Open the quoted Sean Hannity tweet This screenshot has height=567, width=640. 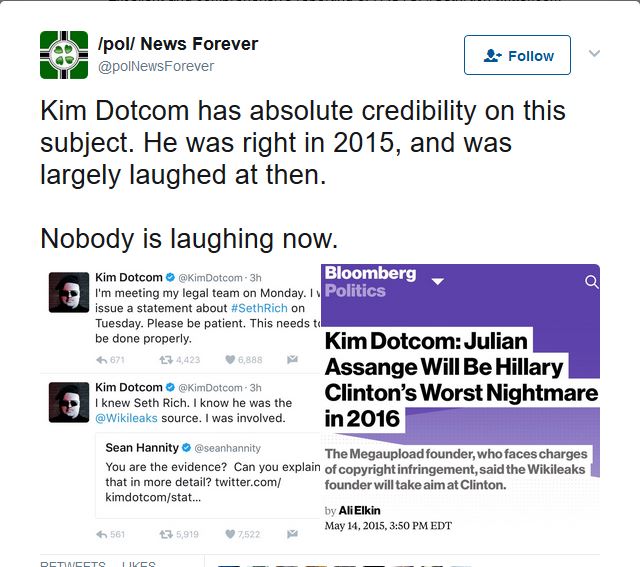tap(208, 475)
